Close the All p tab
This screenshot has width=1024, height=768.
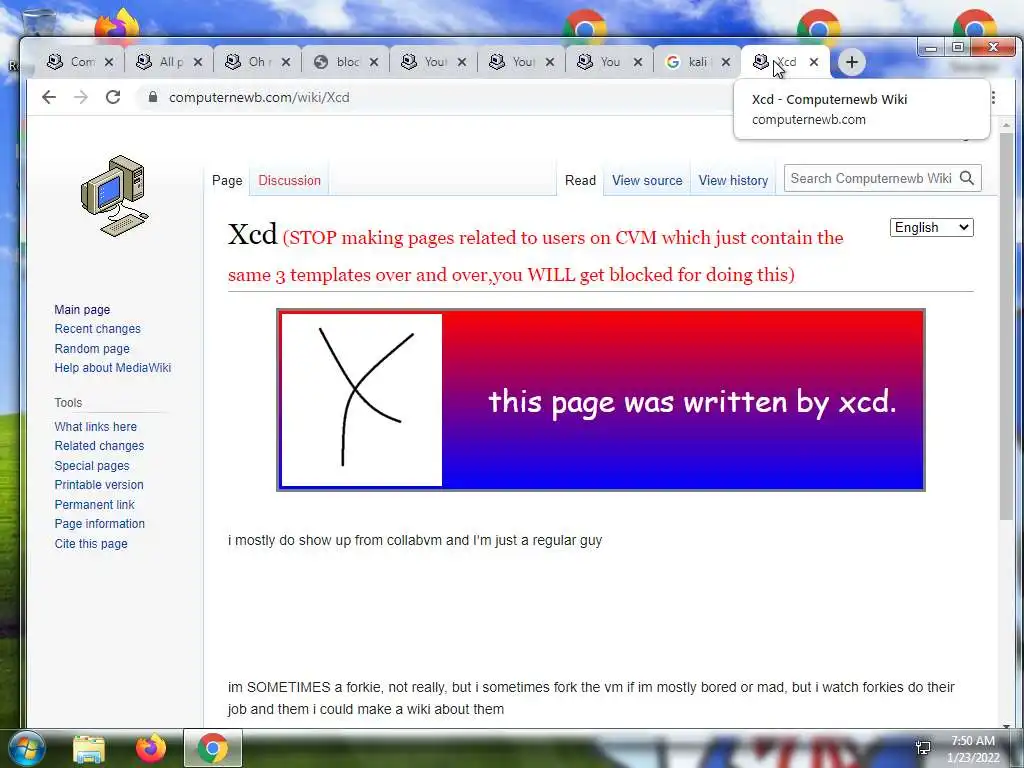pos(198,62)
